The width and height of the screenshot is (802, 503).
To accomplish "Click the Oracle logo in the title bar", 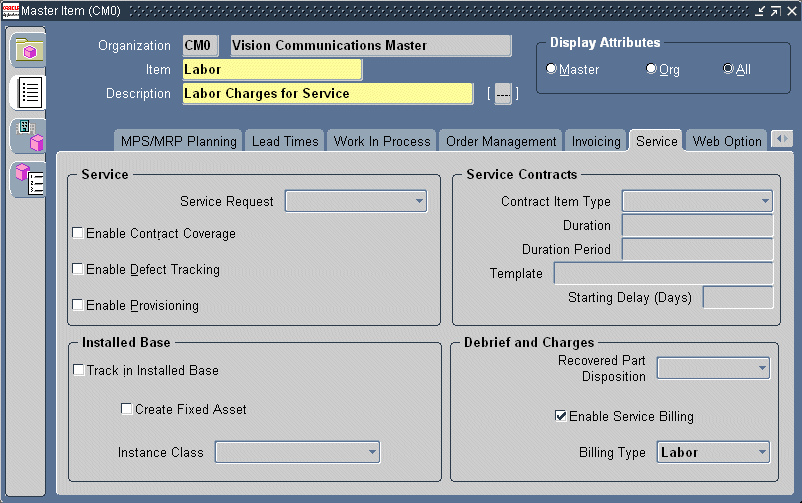I will [11, 11].
